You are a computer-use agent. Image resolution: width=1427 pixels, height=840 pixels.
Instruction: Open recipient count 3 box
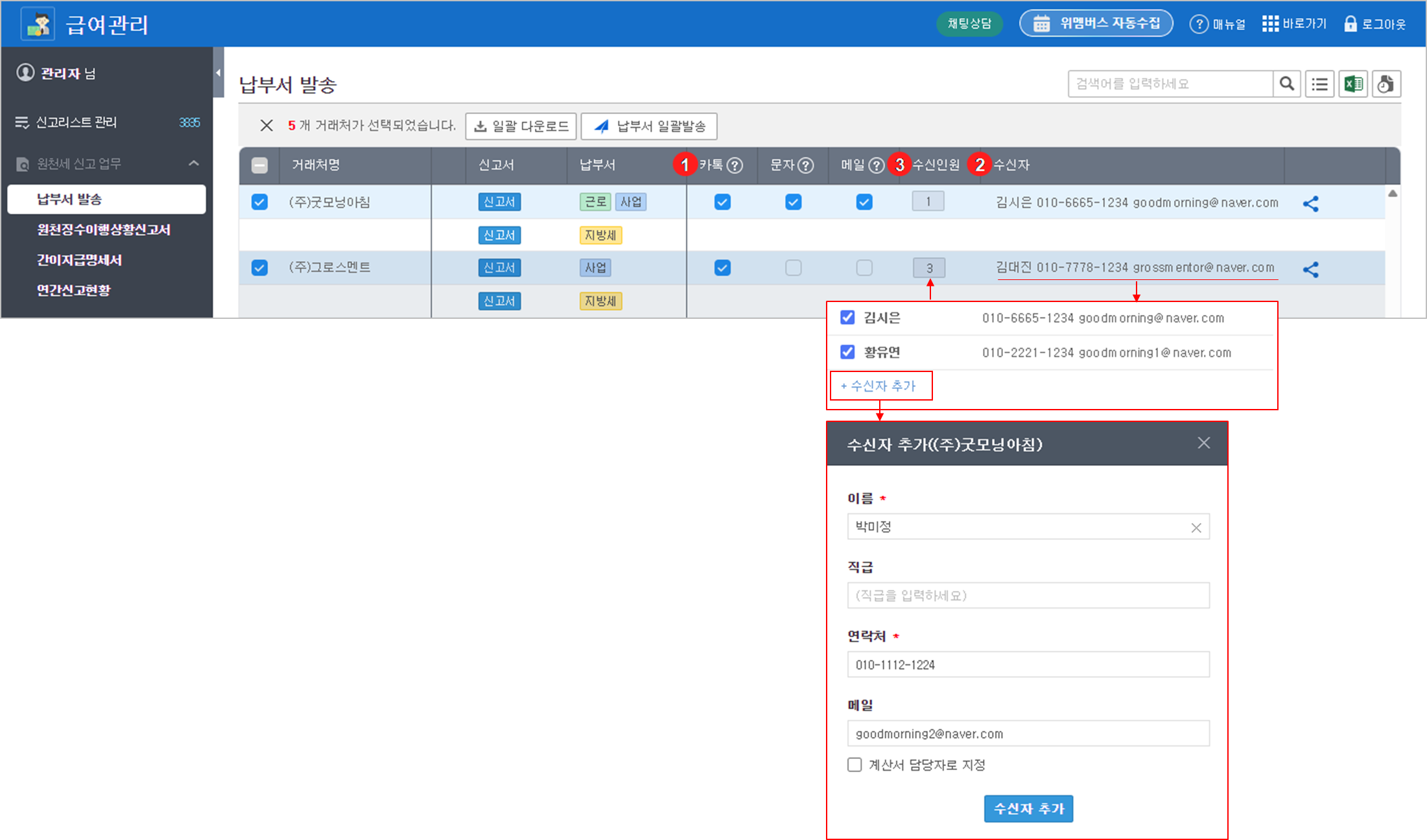(x=928, y=268)
